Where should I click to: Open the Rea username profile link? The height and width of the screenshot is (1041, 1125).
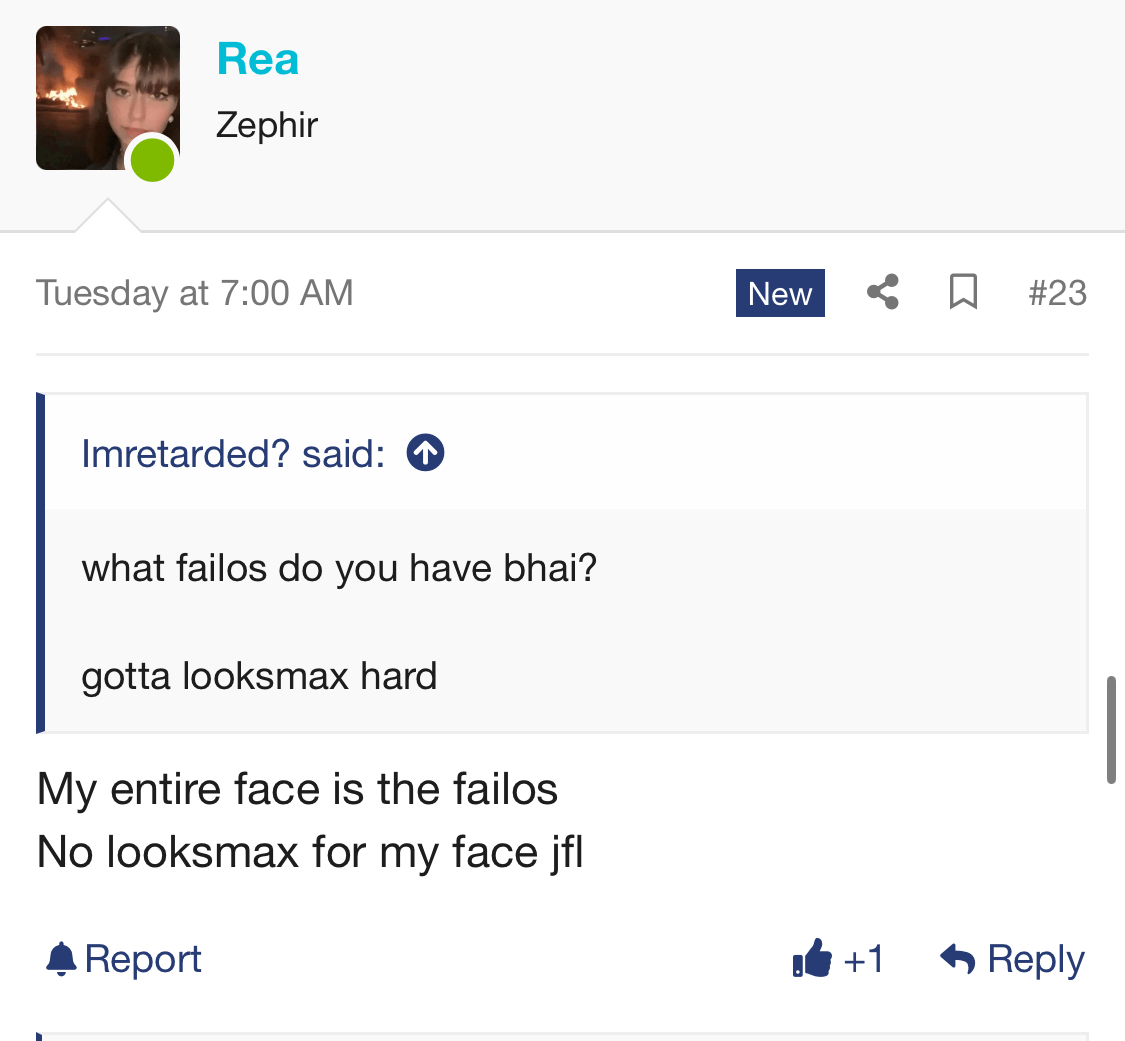[x=258, y=59]
